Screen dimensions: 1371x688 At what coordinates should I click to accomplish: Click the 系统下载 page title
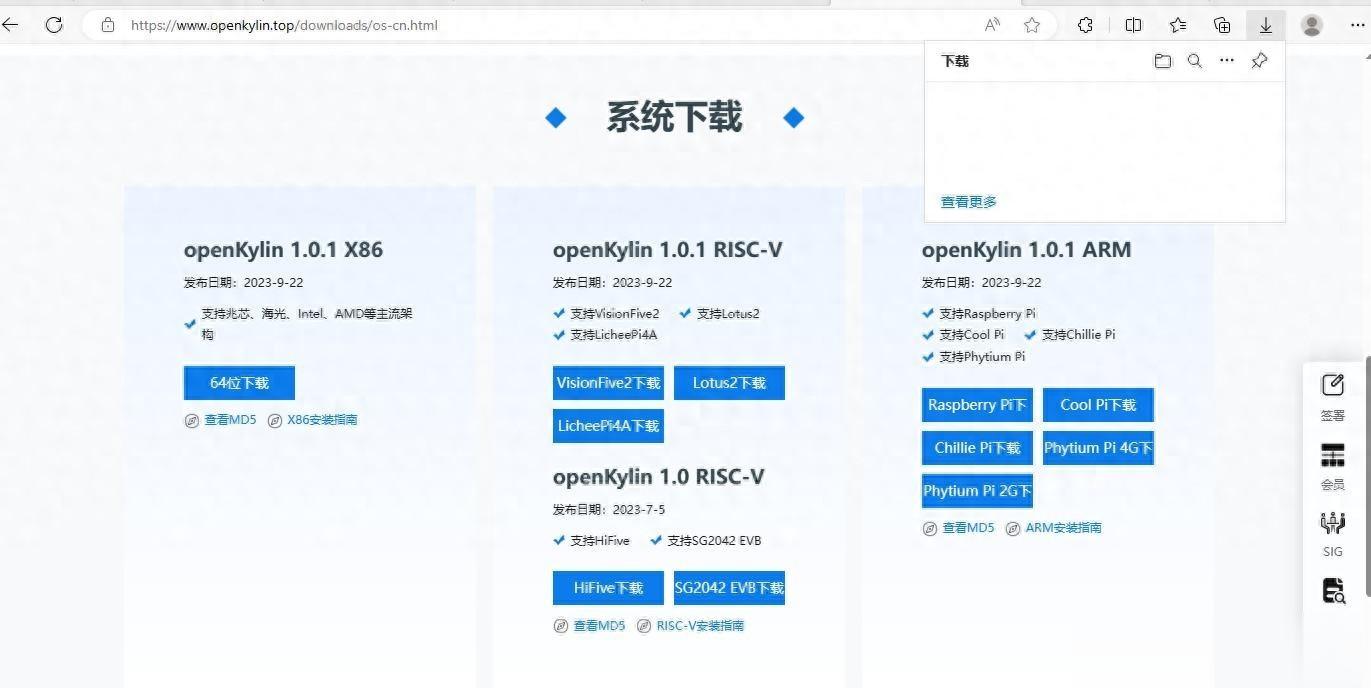tap(674, 118)
